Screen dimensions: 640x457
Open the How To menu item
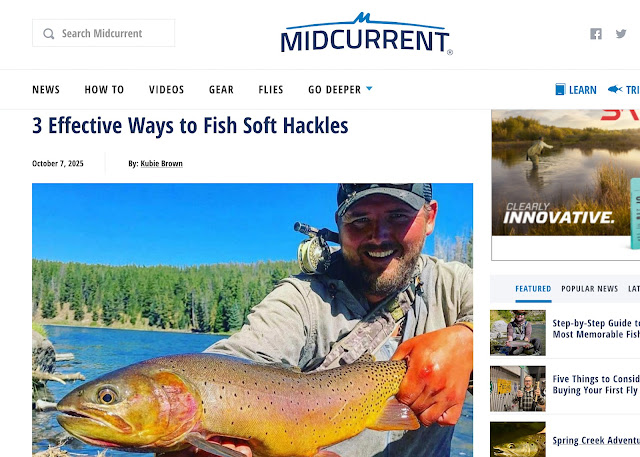(x=104, y=90)
